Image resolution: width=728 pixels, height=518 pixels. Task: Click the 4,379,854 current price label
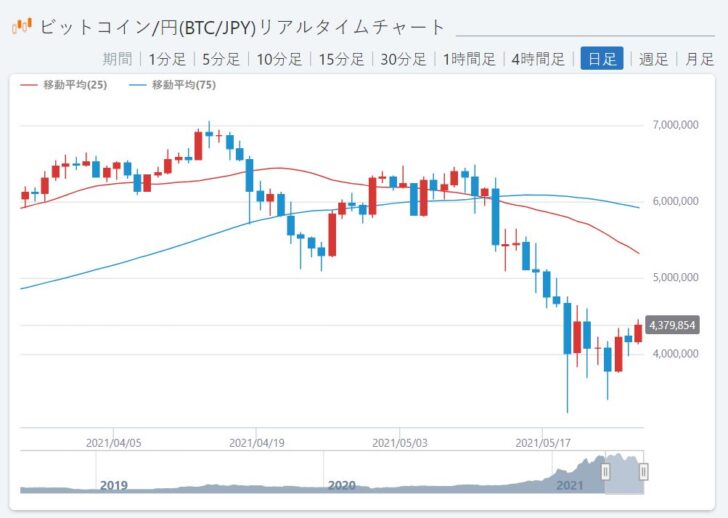[672, 325]
